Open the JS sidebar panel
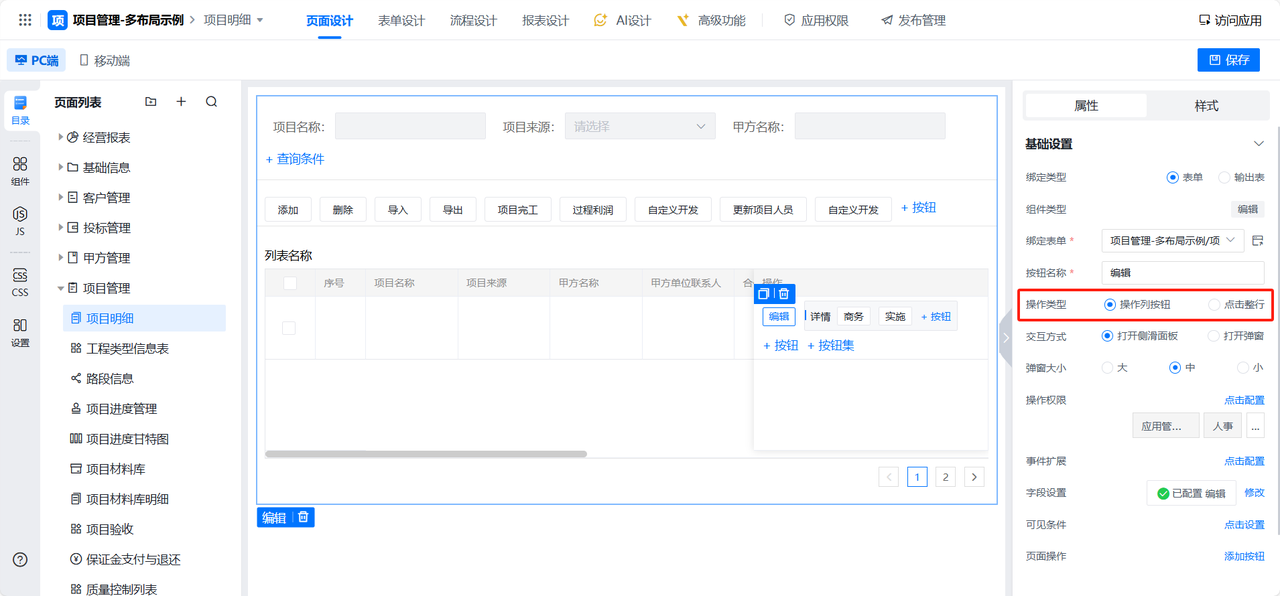1280x596 pixels. click(20, 221)
